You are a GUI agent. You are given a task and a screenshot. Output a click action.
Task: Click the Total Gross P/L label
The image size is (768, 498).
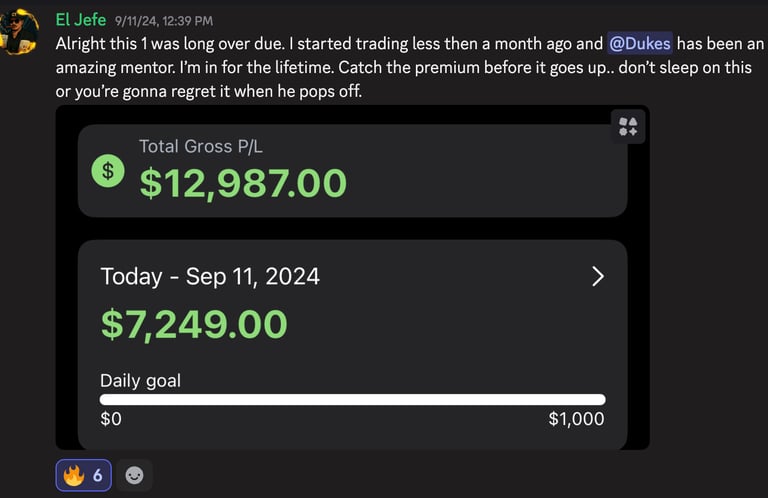201,146
